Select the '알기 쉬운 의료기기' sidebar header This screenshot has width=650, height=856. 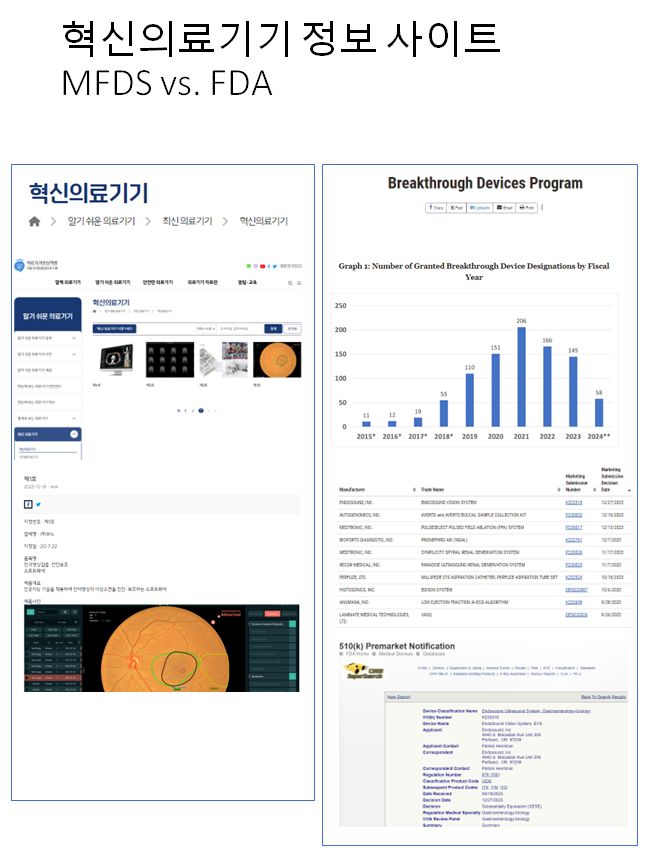pyautogui.click(x=47, y=316)
